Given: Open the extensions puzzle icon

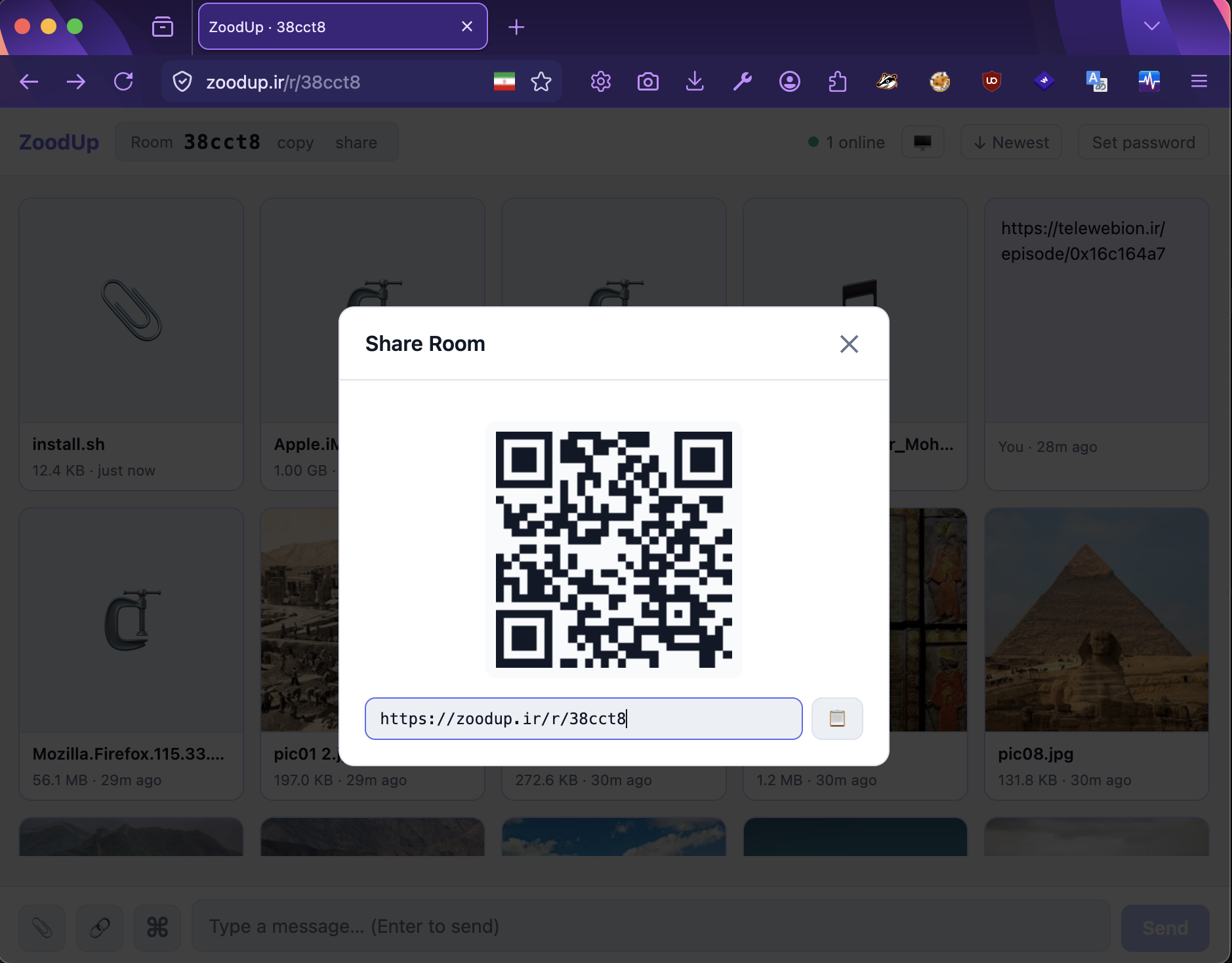Looking at the screenshot, I should [837, 81].
